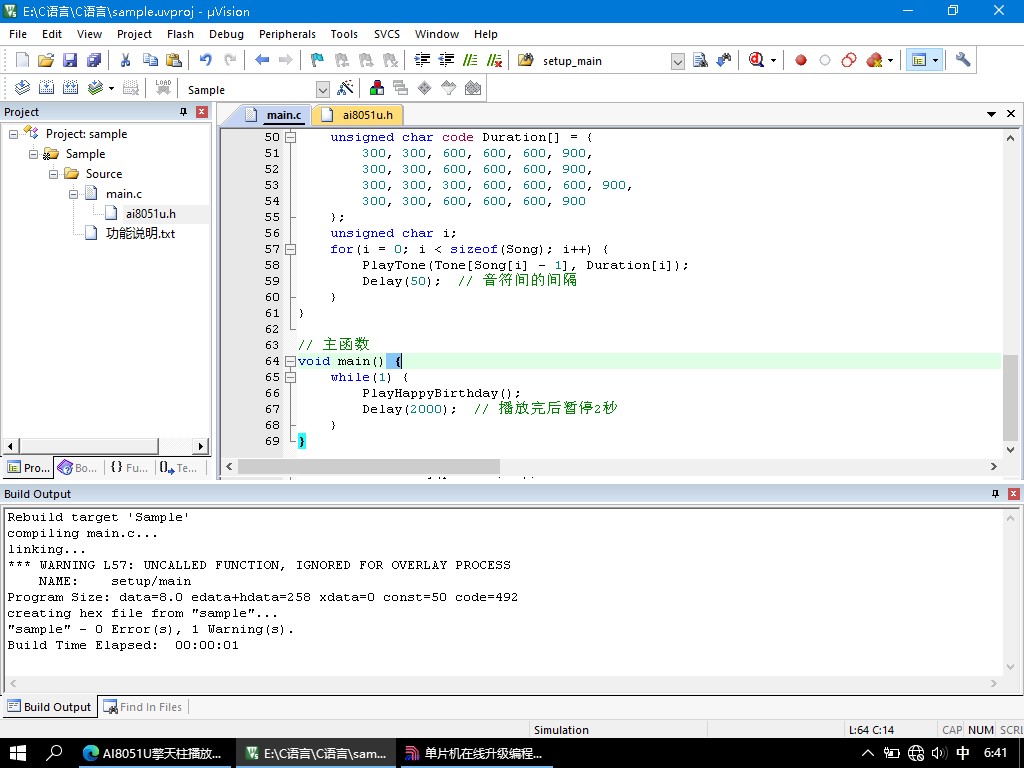Switch to the Find In Files tab
The width and height of the screenshot is (1024, 768).
pos(143,707)
